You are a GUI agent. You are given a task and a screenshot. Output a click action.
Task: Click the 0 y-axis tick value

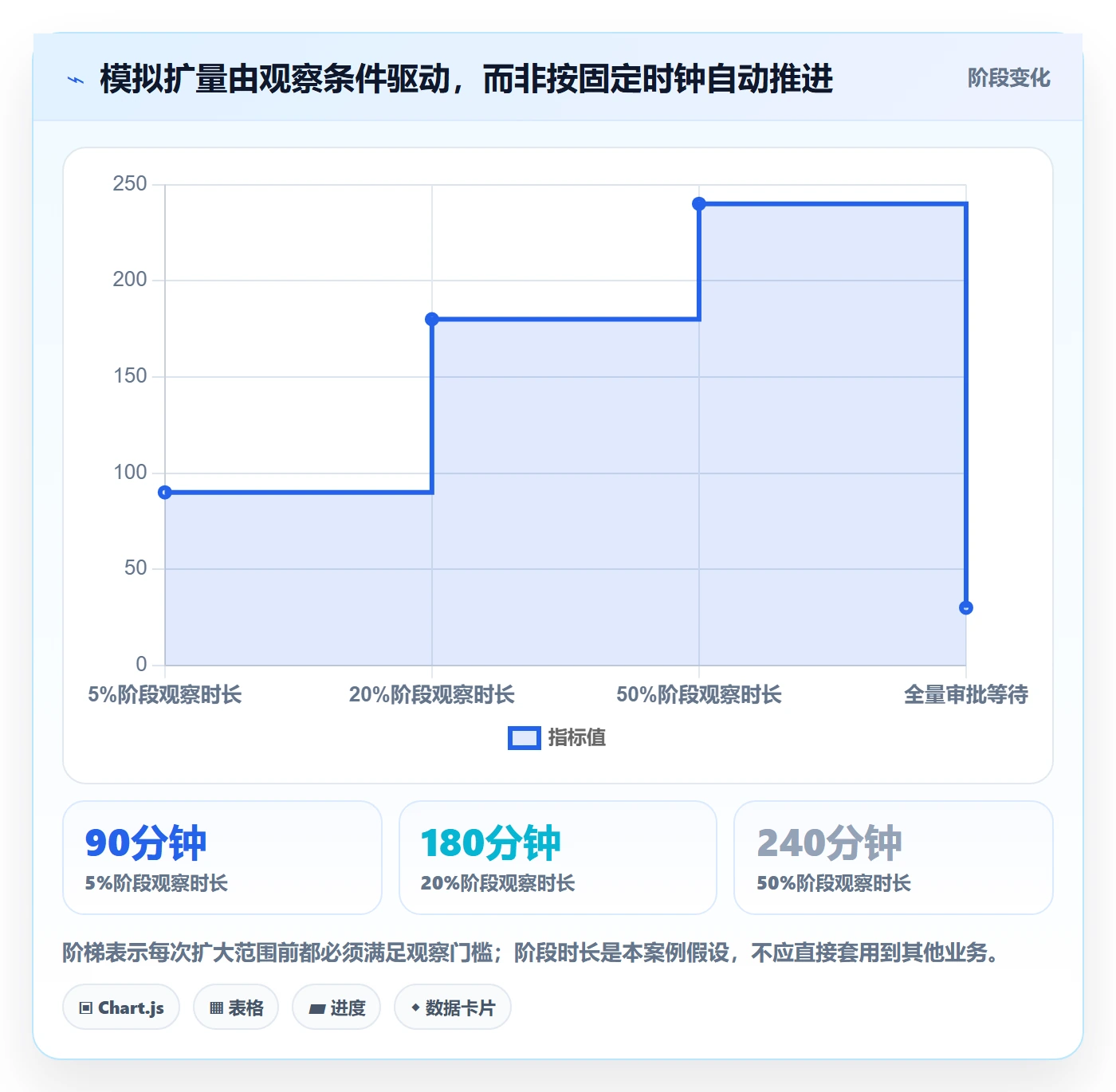point(141,665)
